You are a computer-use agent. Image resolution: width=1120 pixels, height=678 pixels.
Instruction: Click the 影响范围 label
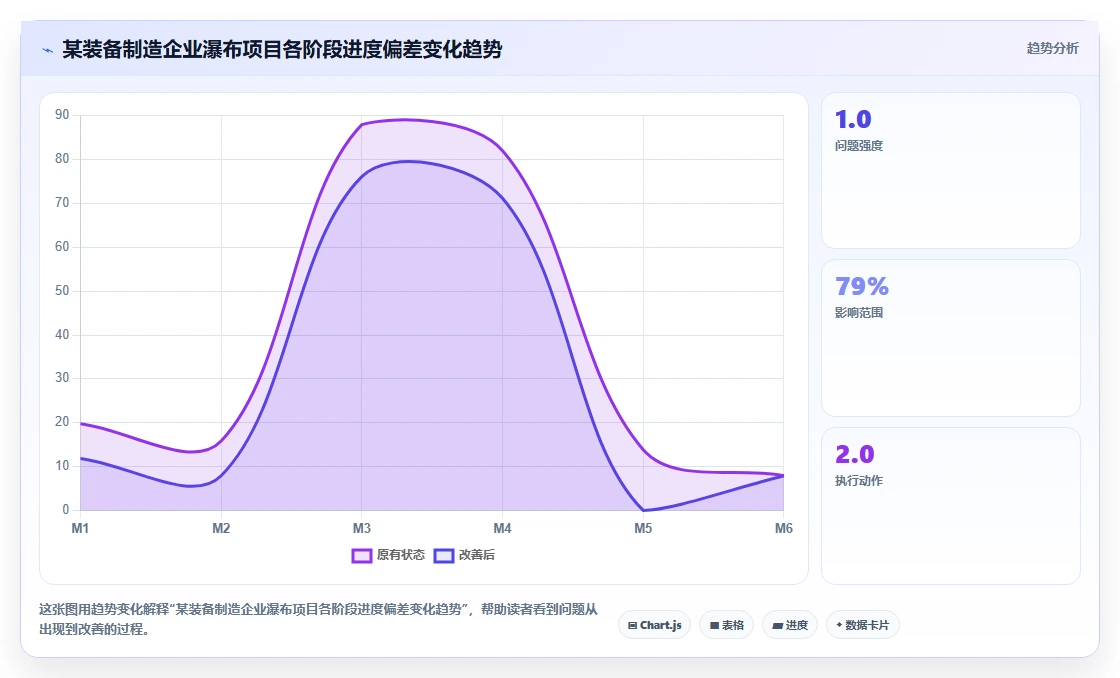pos(859,313)
